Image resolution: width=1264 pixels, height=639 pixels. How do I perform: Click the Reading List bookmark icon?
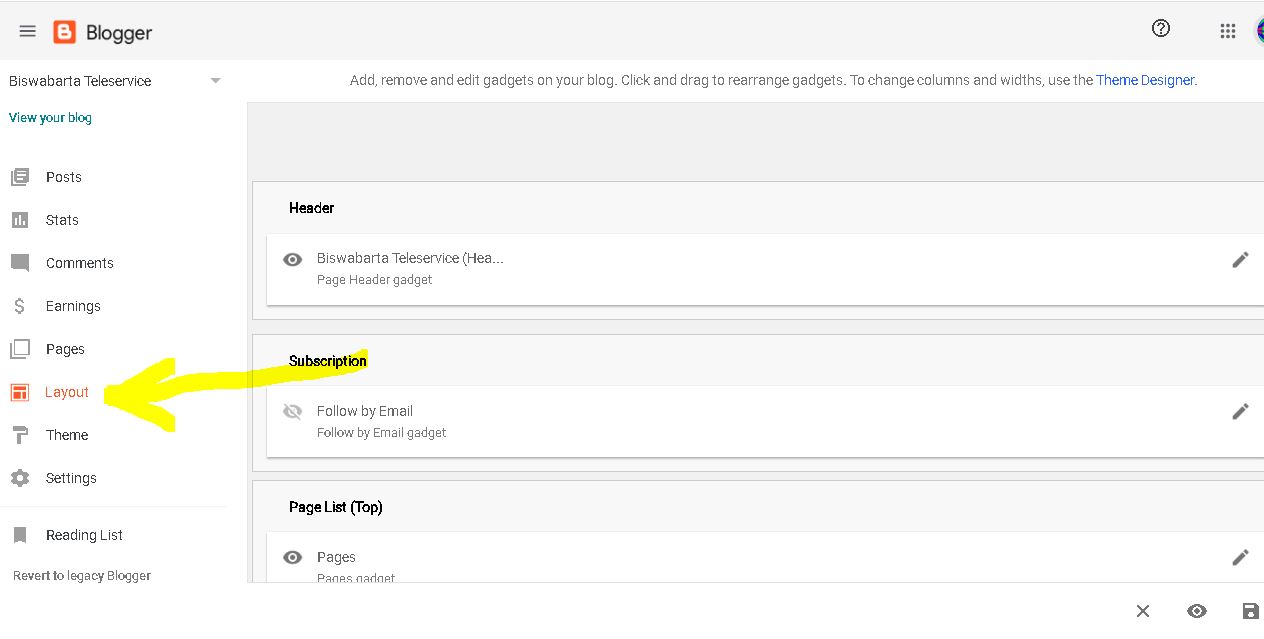click(x=20, y=535)
